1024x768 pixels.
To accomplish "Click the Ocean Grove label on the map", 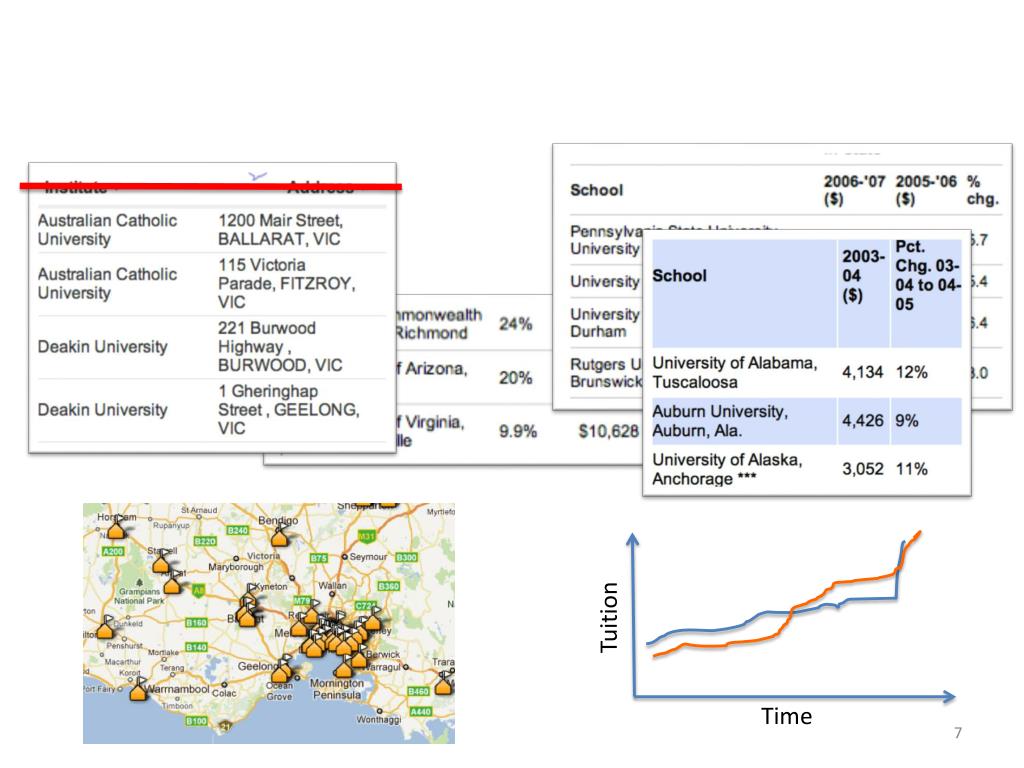I will (x=280, y=692).
